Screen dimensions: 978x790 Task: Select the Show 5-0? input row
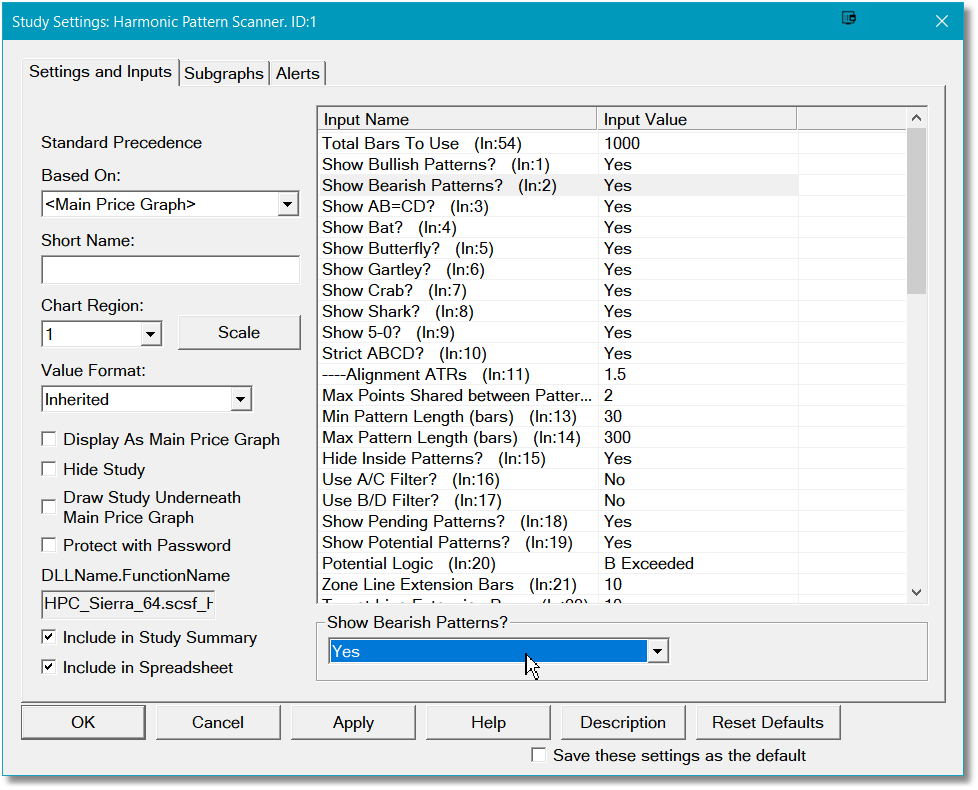pyautogui.click(x=558, y=332)
